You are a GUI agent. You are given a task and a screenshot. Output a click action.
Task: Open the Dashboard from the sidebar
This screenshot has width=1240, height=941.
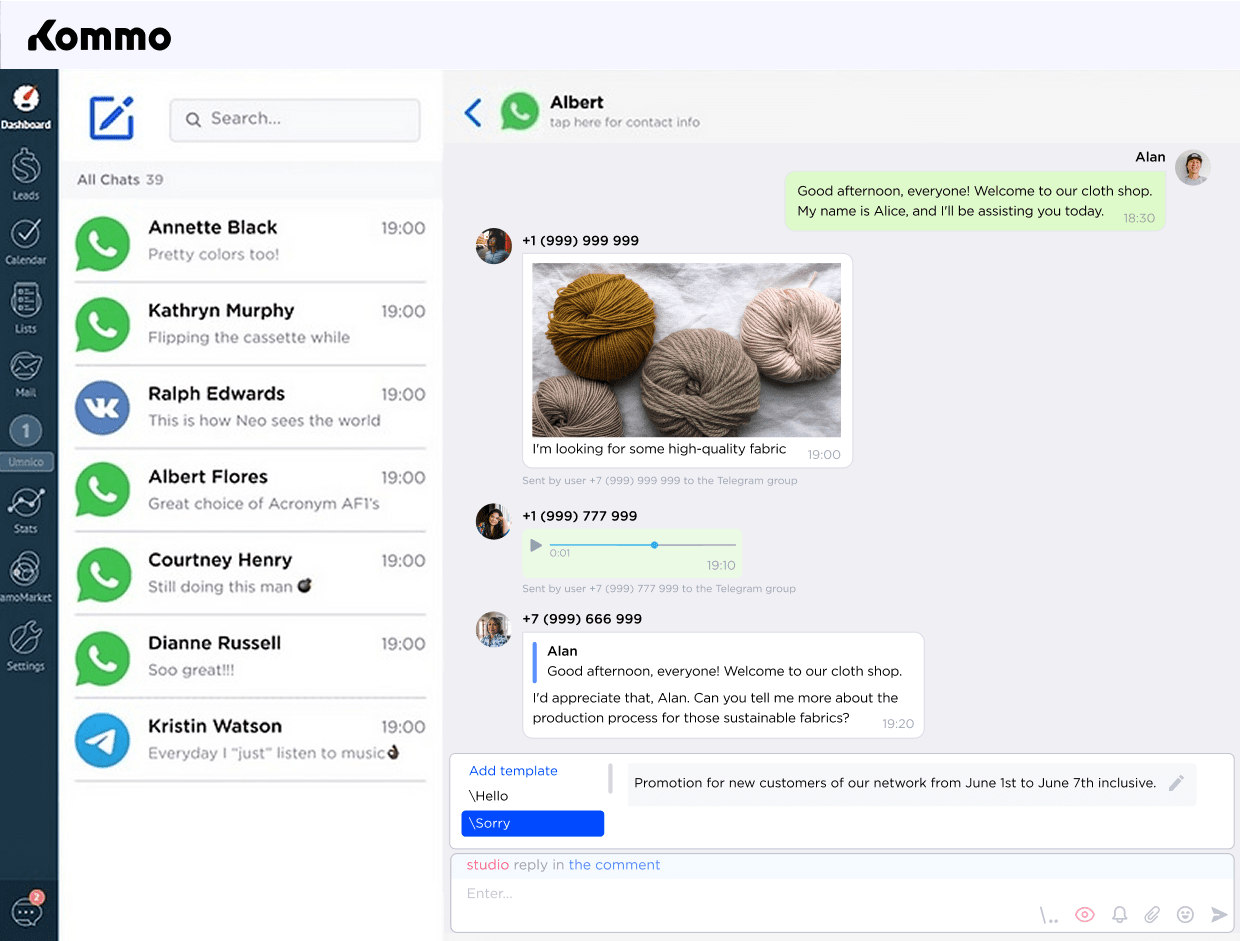tap(26, 106)
